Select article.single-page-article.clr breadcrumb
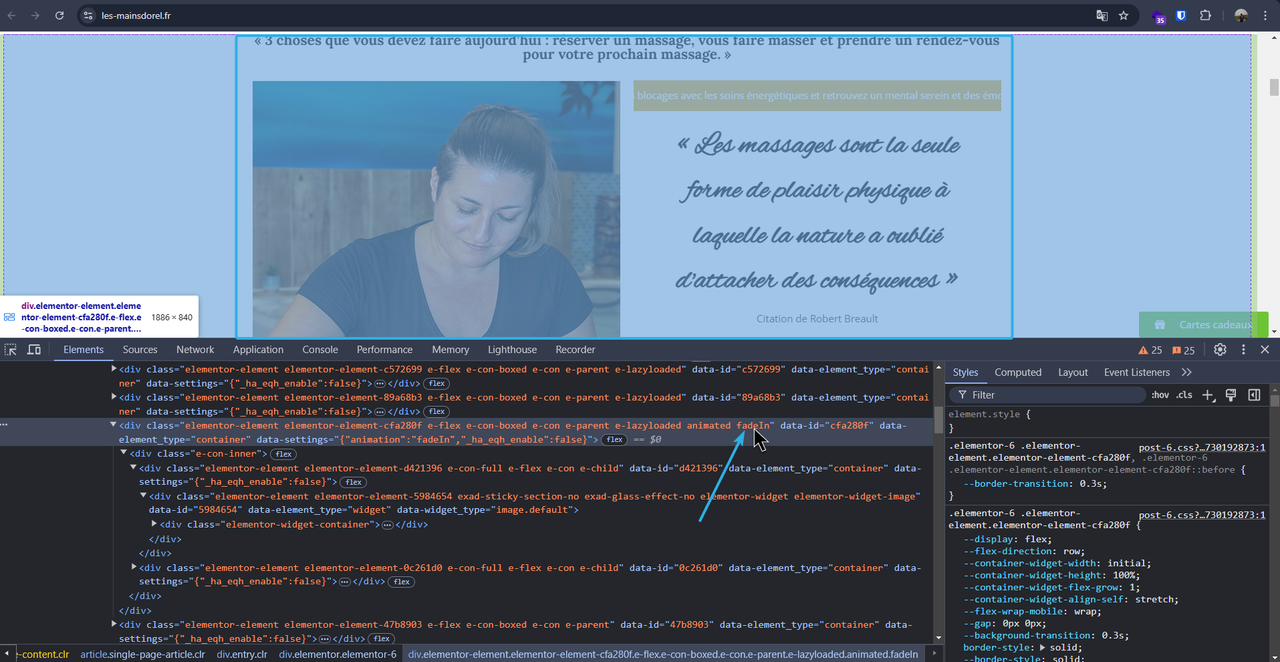Screen dimensions: 1280x662 [142, 654]
